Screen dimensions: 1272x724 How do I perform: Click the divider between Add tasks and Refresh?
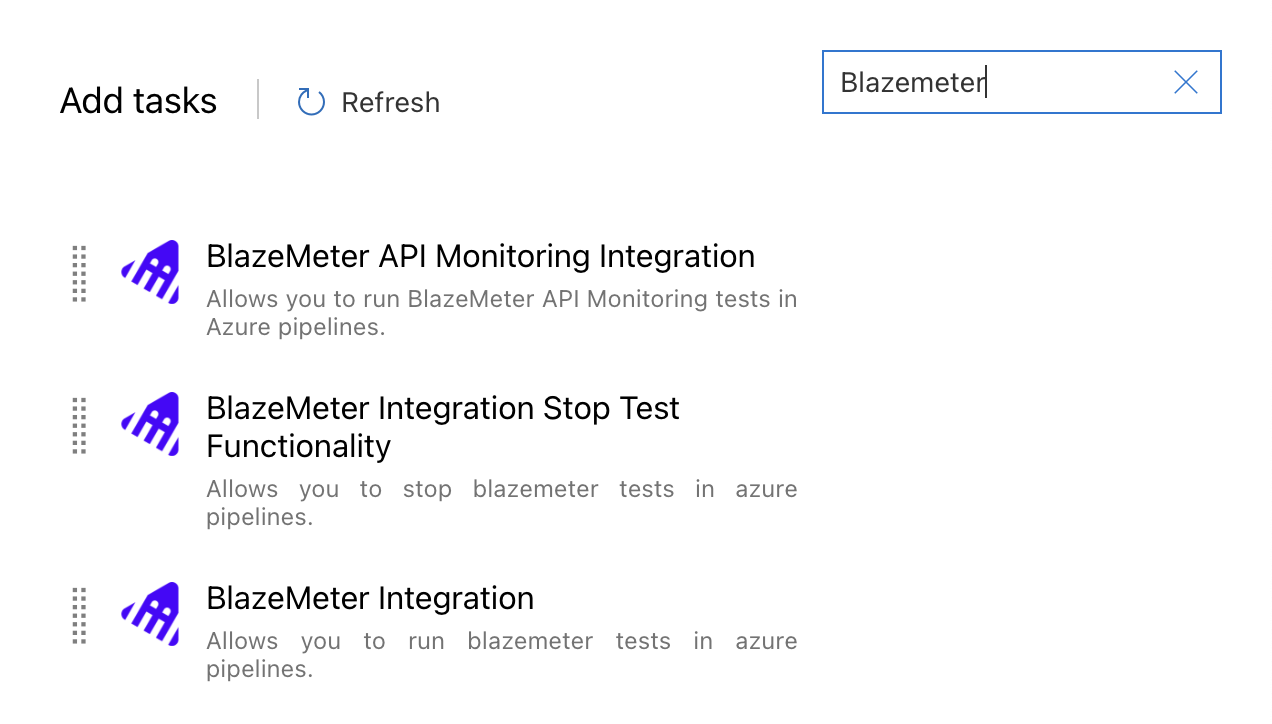click(258, 100)
